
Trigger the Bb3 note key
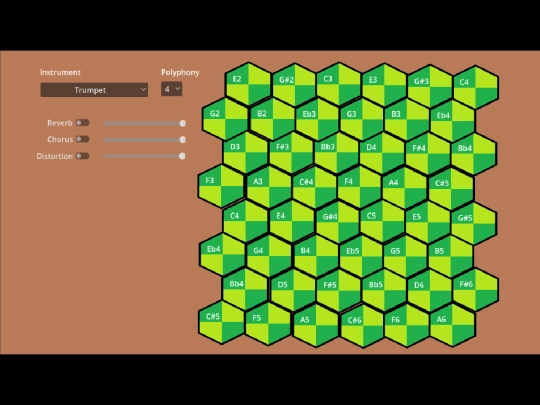click(x=337, y=153)
